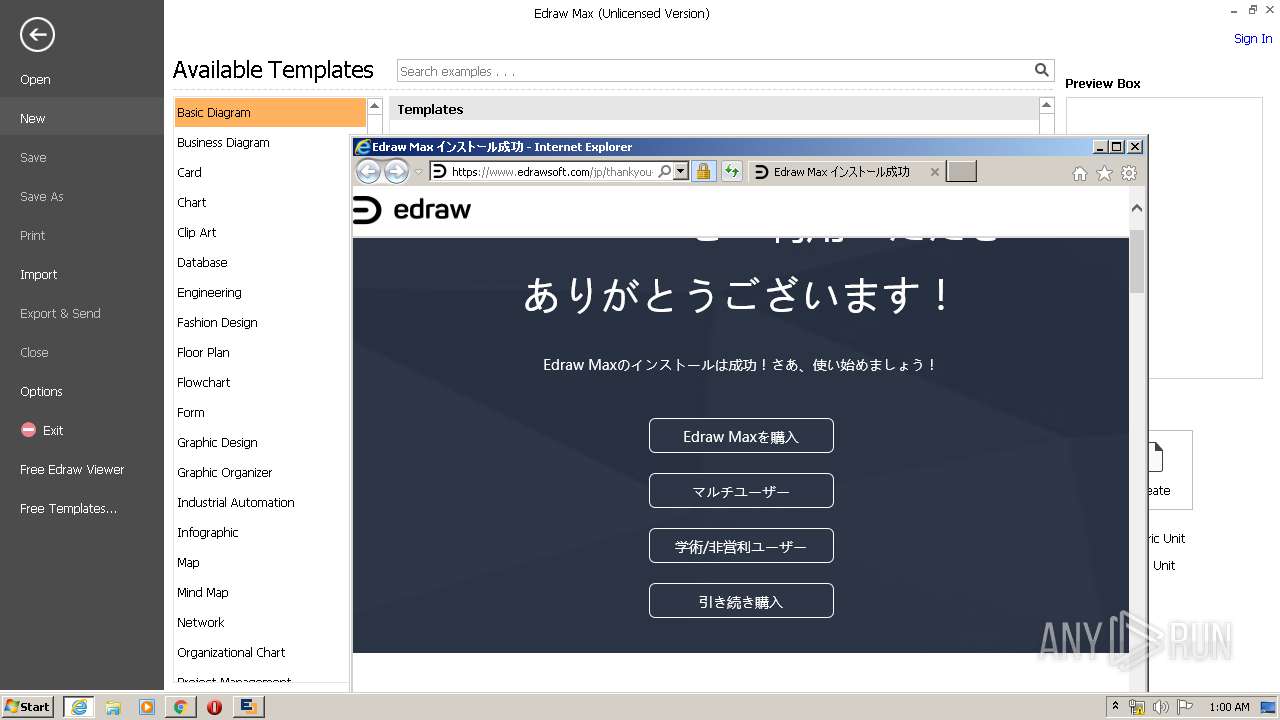The height and width of the screenshot is (720, 1280).
Task: Click the IE URL address field
Action: (x=552, y=171)
